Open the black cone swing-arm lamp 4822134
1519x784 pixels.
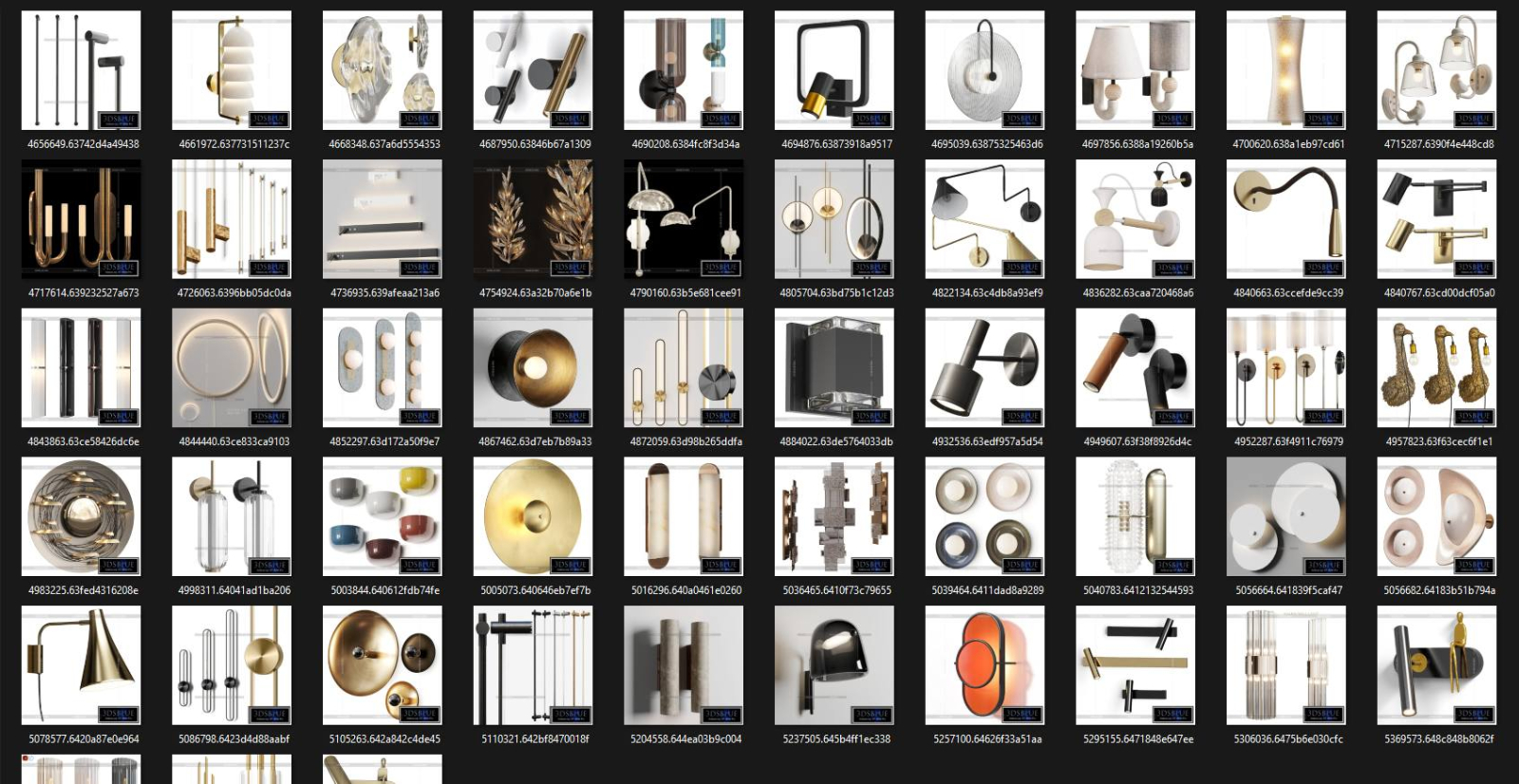pyautogui.click(x=985, y=218)
